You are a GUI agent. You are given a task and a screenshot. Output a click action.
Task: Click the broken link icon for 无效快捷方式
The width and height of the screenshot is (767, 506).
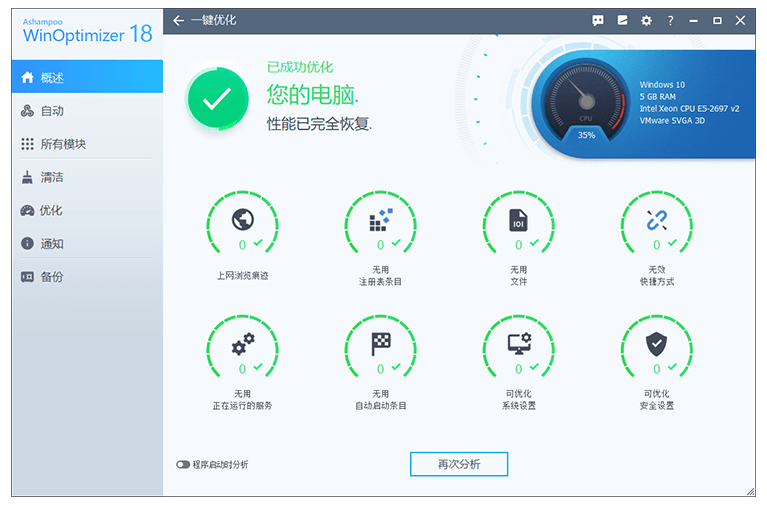(x=656, y=220)
